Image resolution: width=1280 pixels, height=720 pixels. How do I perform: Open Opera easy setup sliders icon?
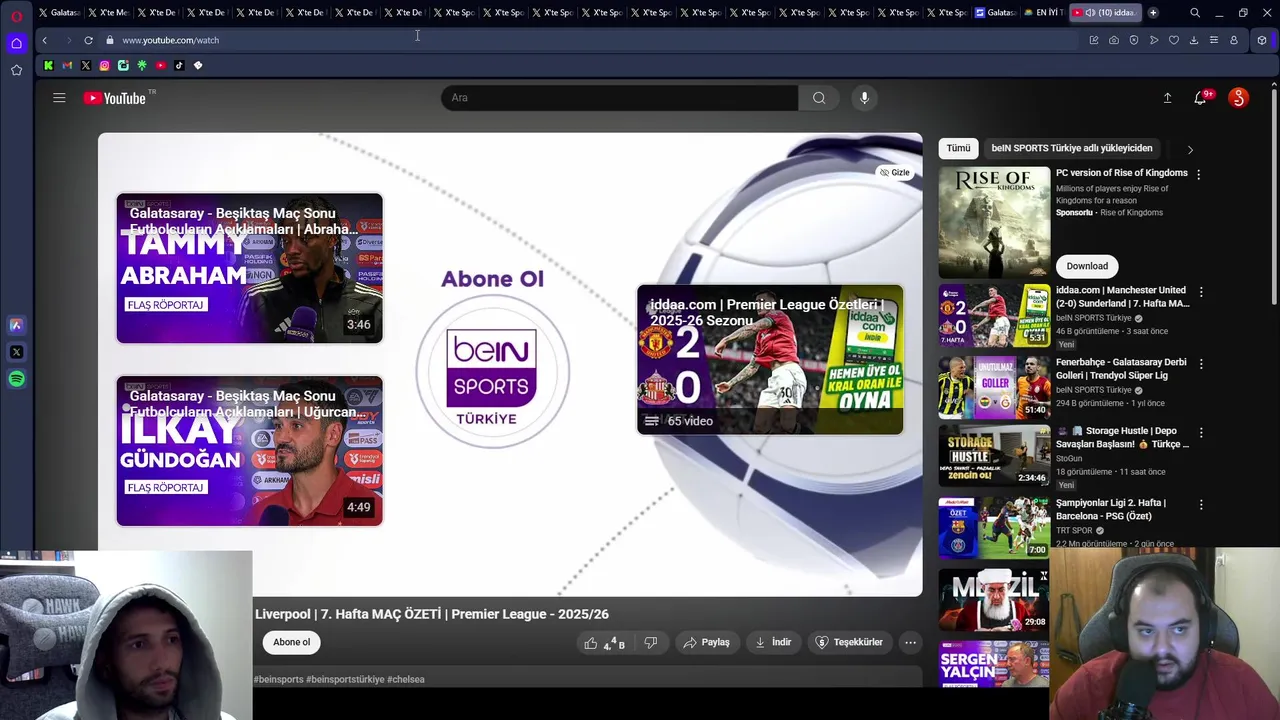click(1214, 40)
